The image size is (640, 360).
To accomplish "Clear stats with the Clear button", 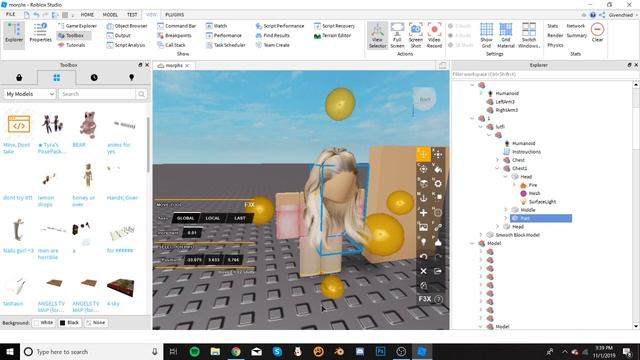I will (598, 33).
